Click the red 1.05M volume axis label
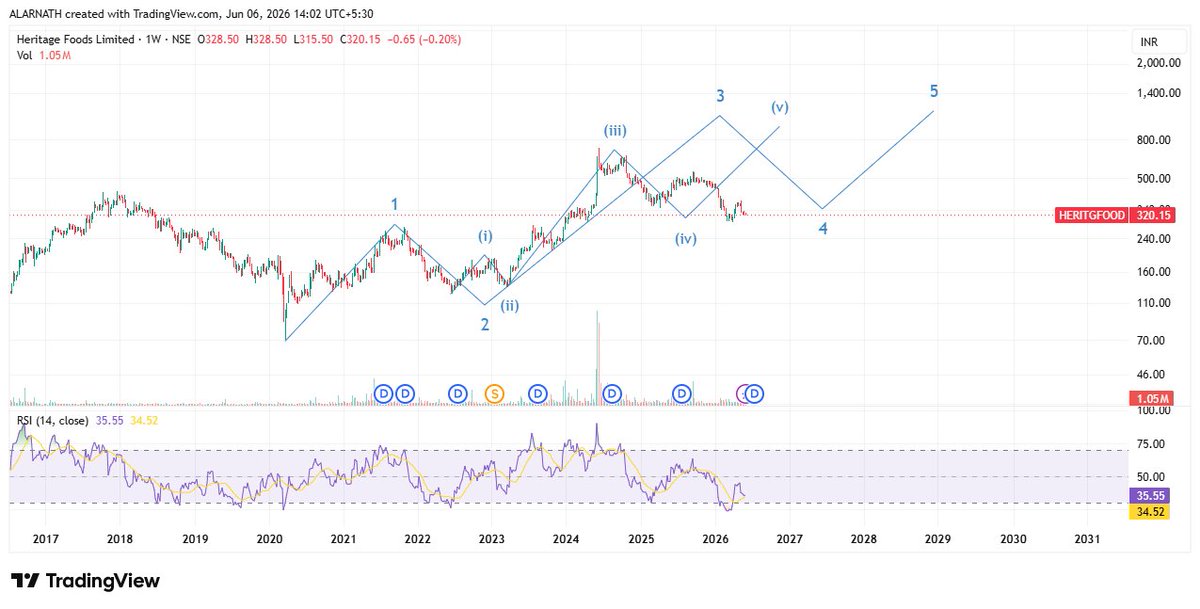Image resolution: width=1200 pixels, height=609 pixels. 1153,398
